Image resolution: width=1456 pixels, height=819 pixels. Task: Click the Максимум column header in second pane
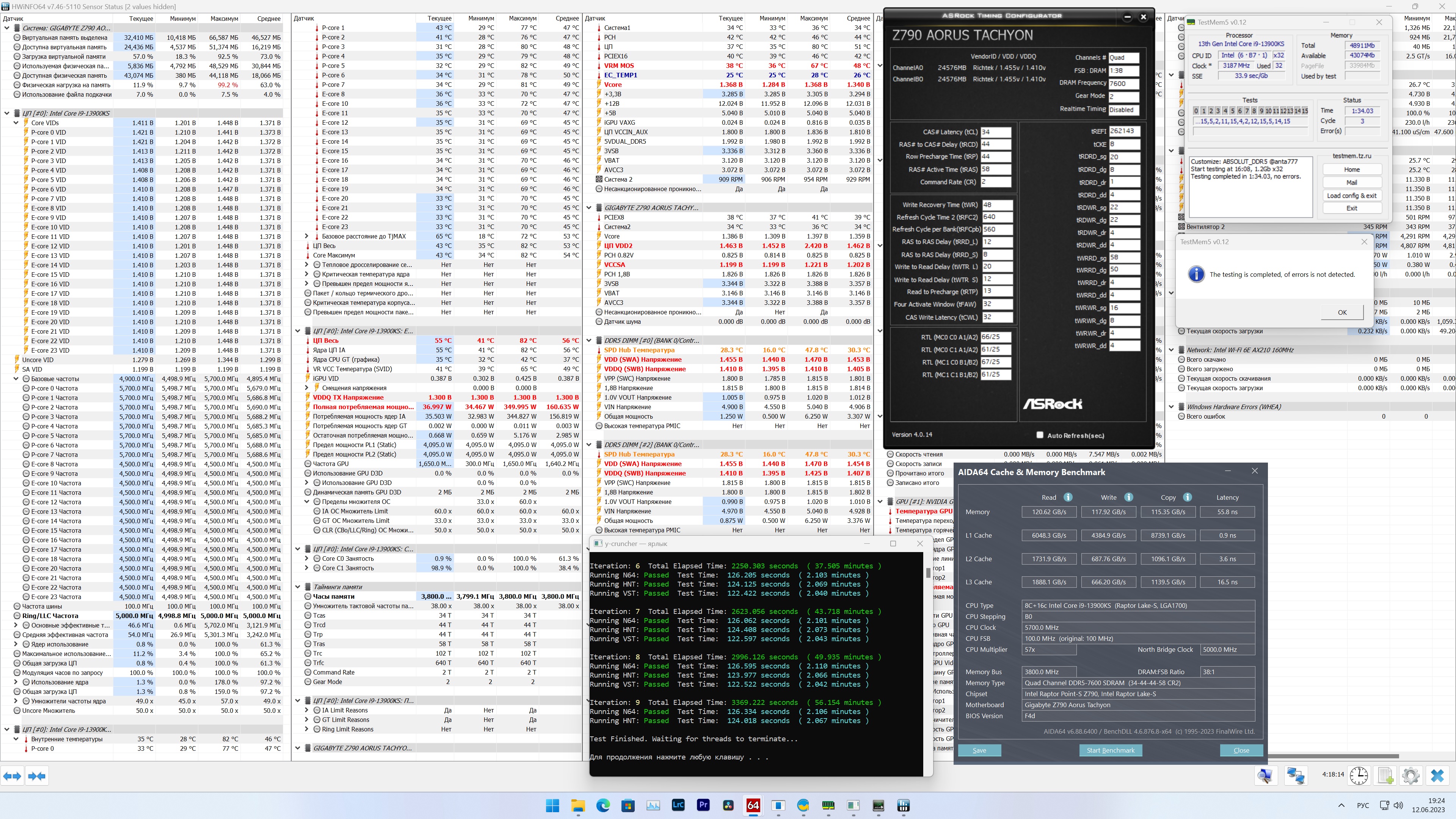tap(522, 19)
